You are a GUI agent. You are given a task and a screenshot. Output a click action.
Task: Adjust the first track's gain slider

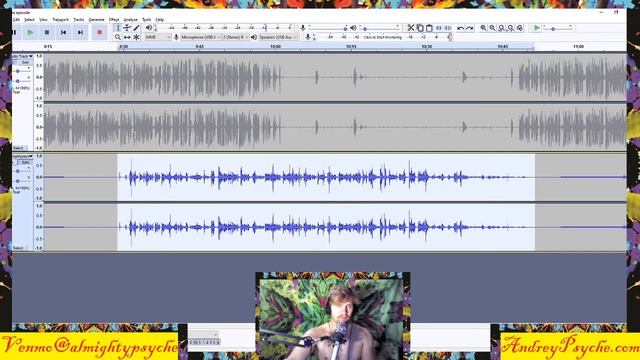click(22, 71)
